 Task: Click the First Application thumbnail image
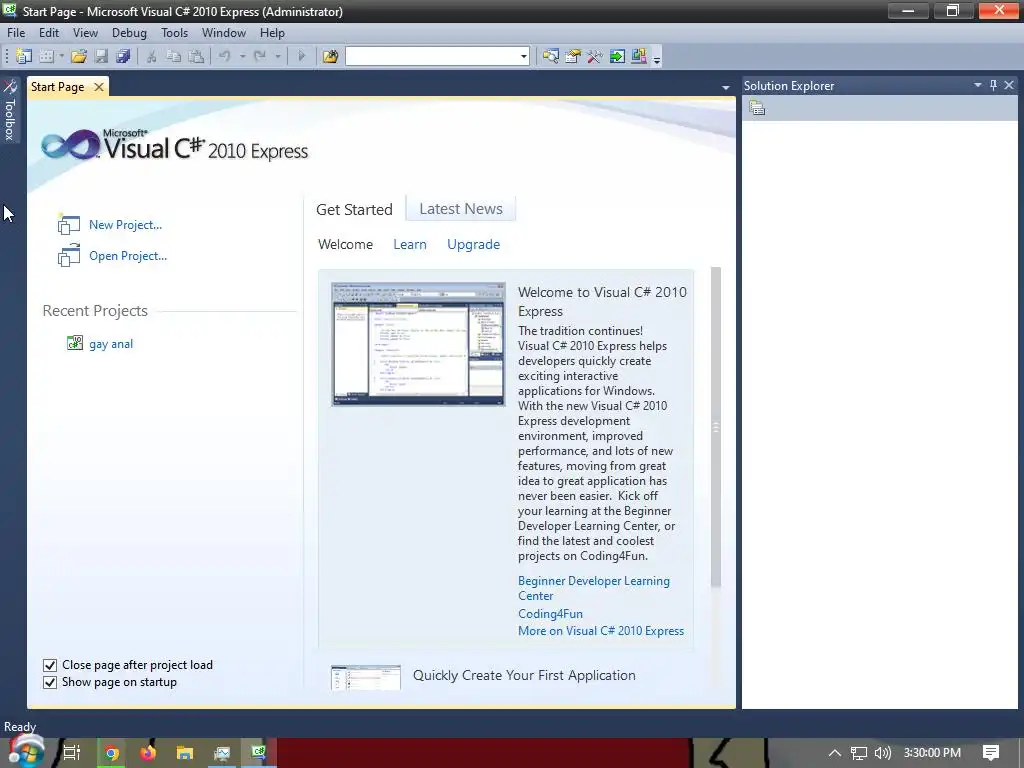[x=366, y=678]
